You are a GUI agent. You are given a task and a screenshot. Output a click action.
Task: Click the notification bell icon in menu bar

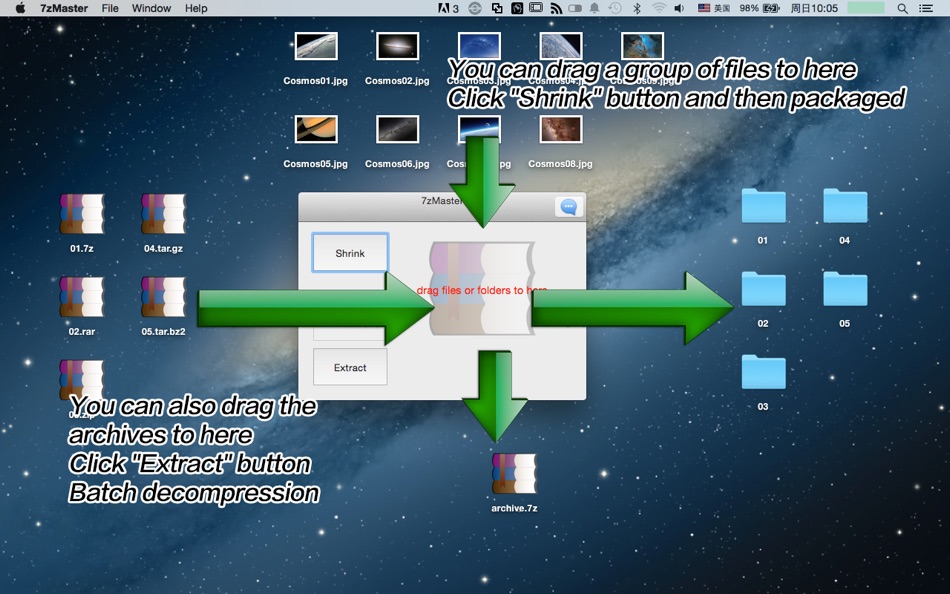click(x=594, y=8)
